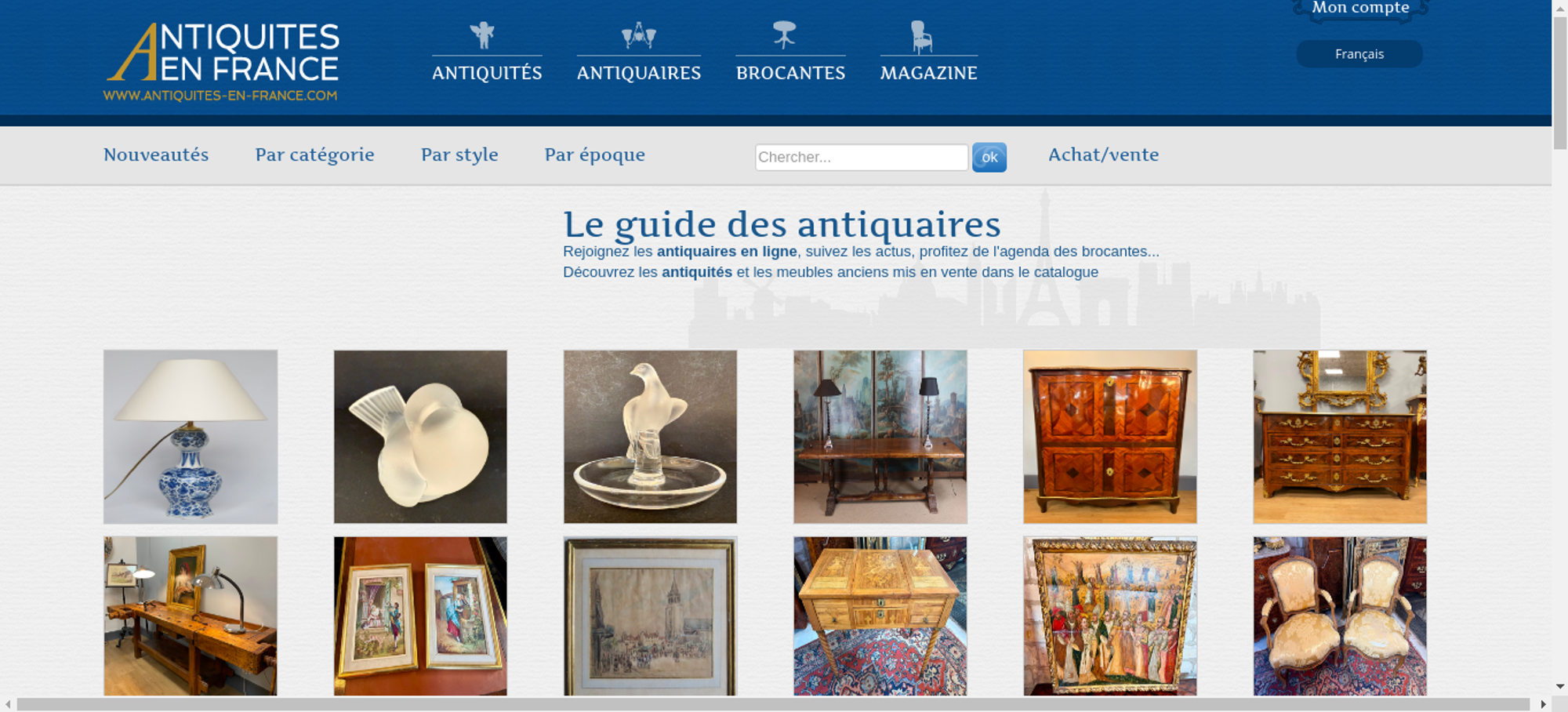The width and height of the screenshot is (1568, 712).
Task: Click the horizontal scrollbar right arrow
Action: point(1543,704)
